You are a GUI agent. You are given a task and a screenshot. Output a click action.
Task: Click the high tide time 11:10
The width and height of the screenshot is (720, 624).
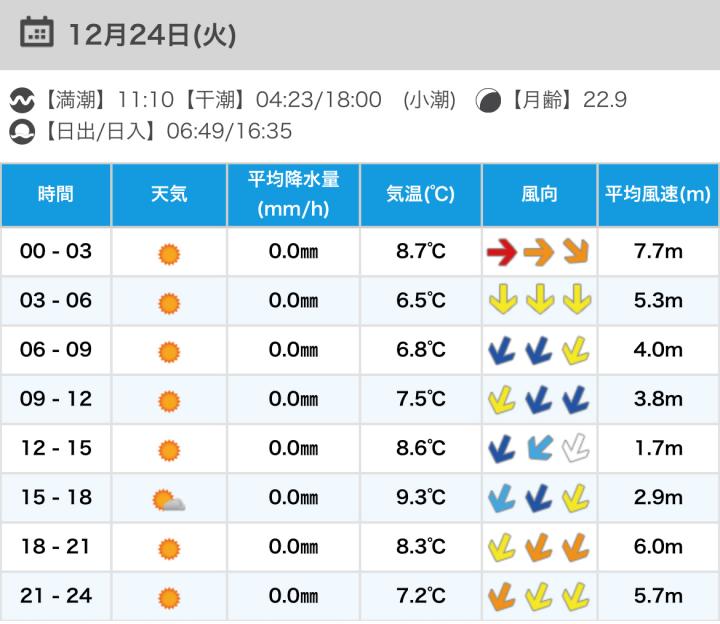point(146,100)
